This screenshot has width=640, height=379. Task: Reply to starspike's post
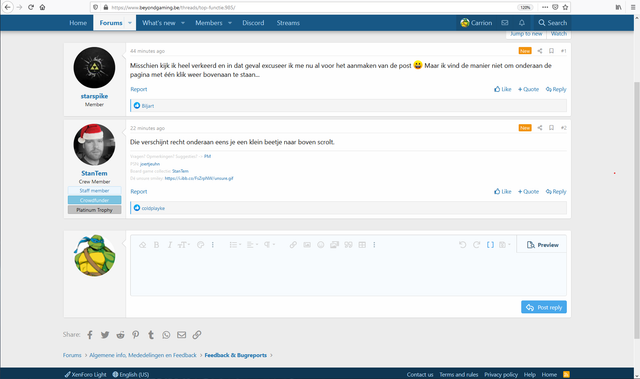point(556,89)
